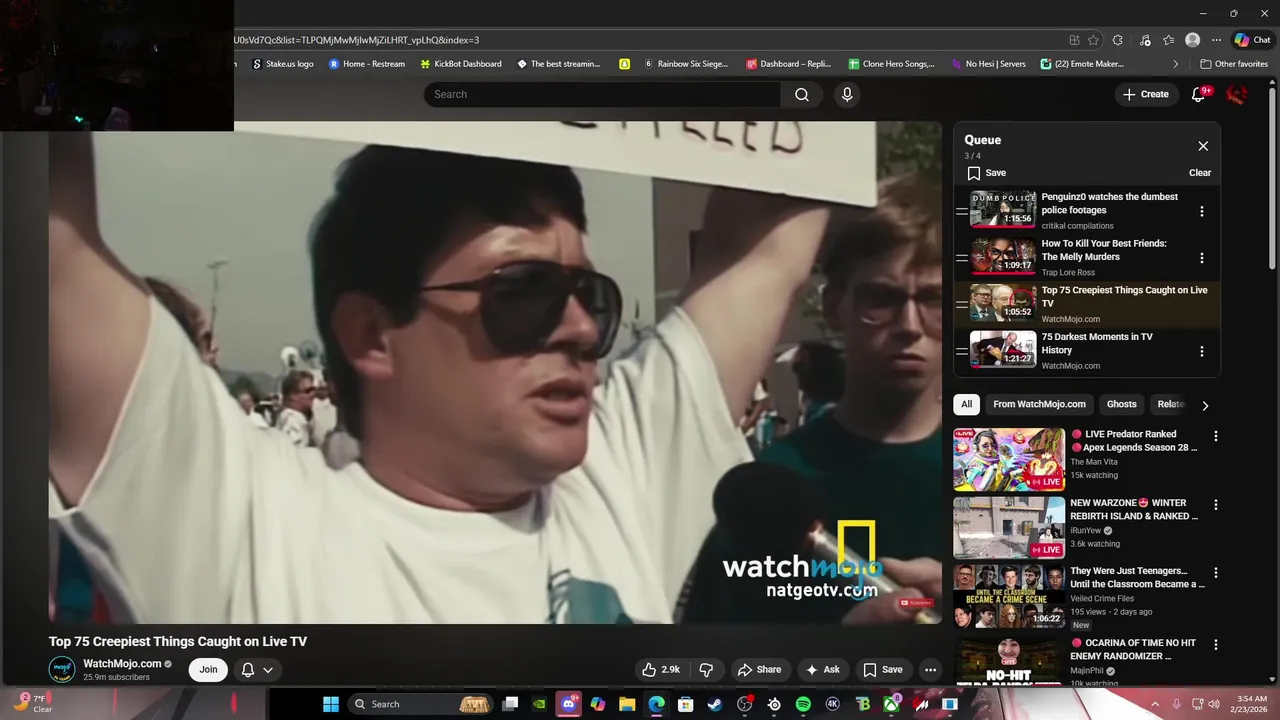
Task: Click the YouTube search input field
Action: point(602,94)
